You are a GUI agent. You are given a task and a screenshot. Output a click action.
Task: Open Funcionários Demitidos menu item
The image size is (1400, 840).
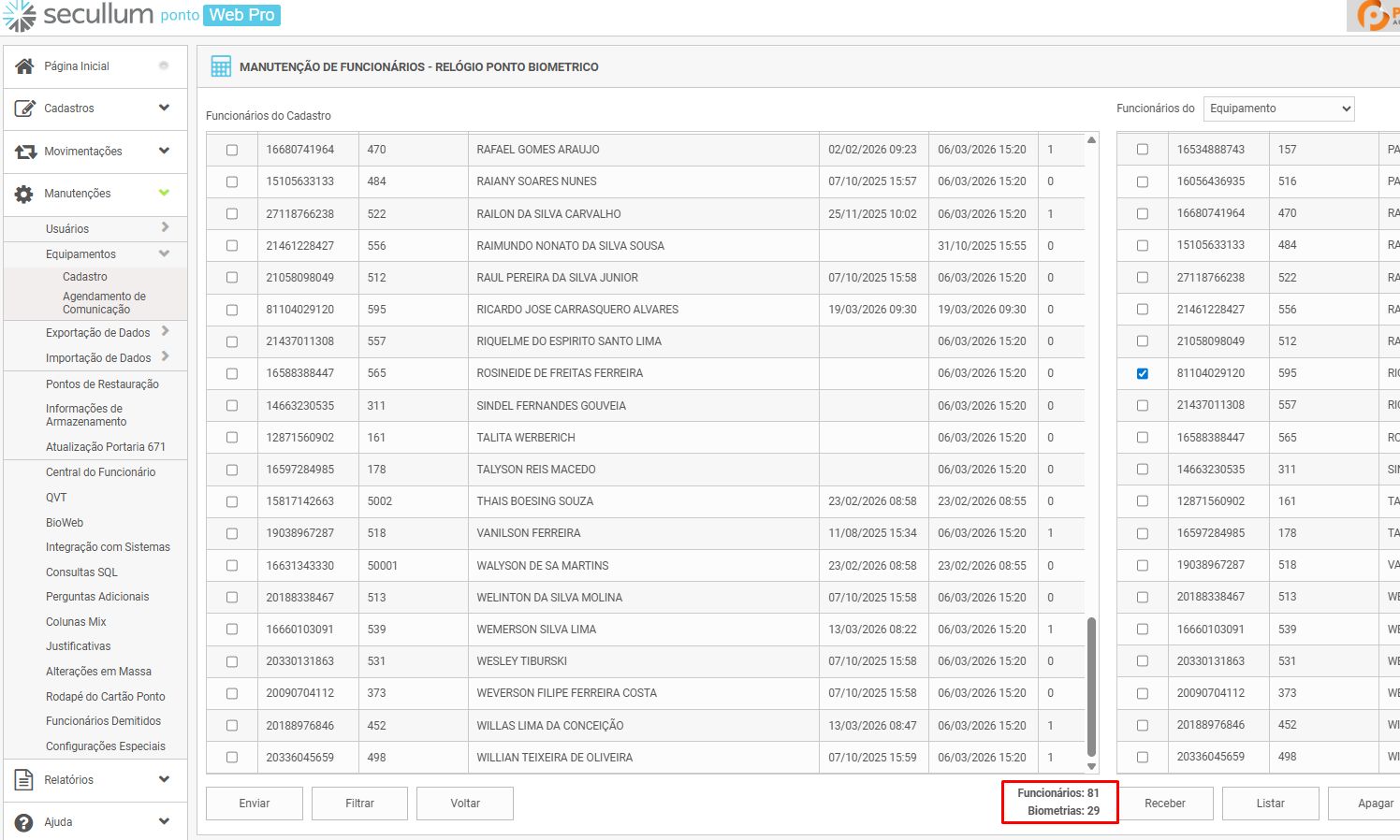point(103,721)
